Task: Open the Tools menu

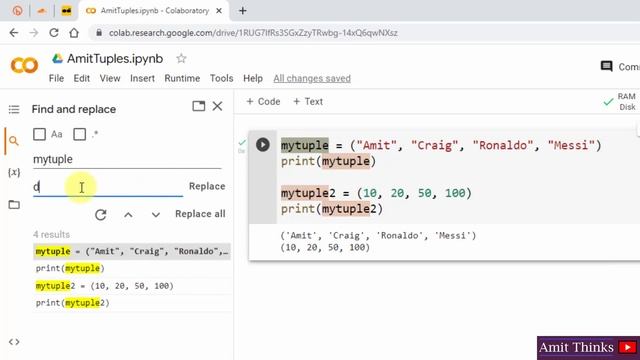Action: pyautogui.click(x=222, y=78)
